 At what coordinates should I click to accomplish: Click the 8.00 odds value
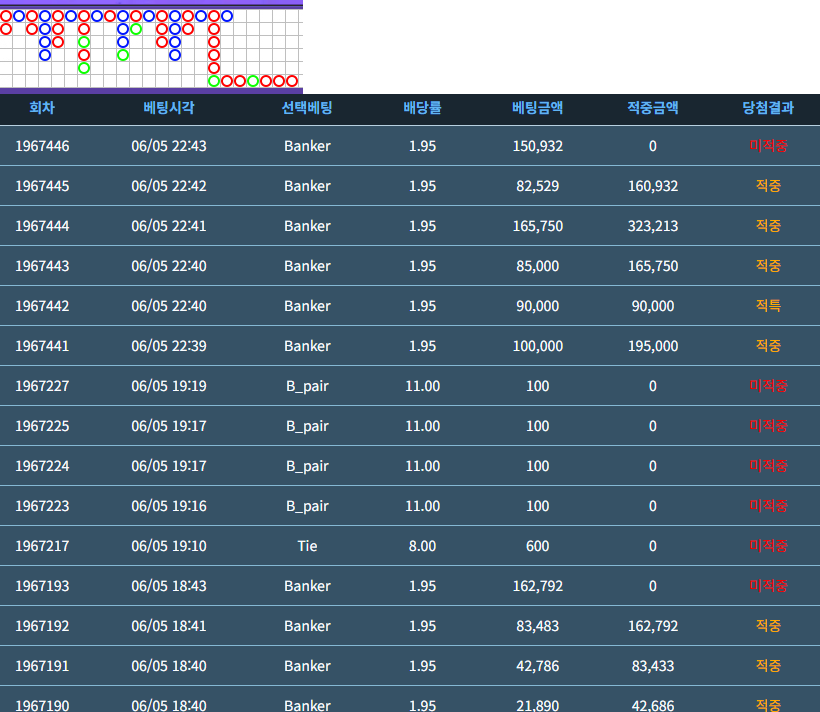point(423,546)
